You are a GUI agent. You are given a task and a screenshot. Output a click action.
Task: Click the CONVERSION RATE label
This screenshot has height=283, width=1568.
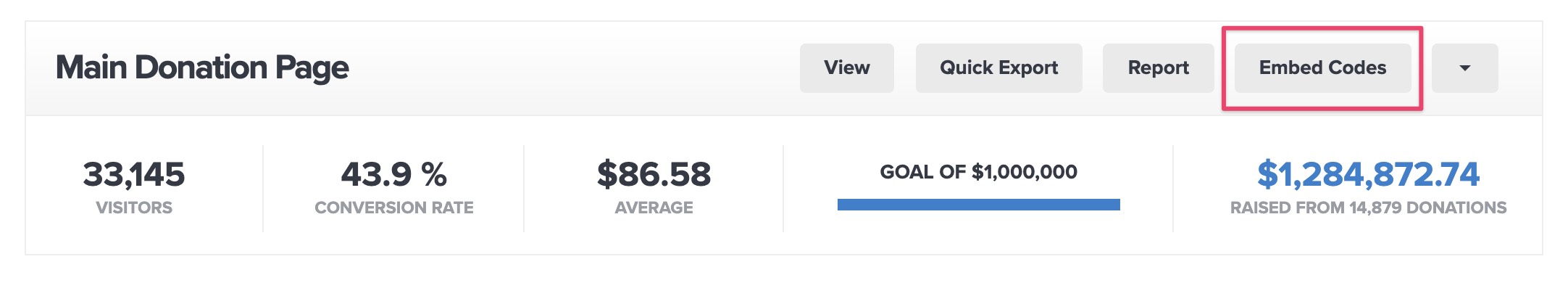coord(394,208)
